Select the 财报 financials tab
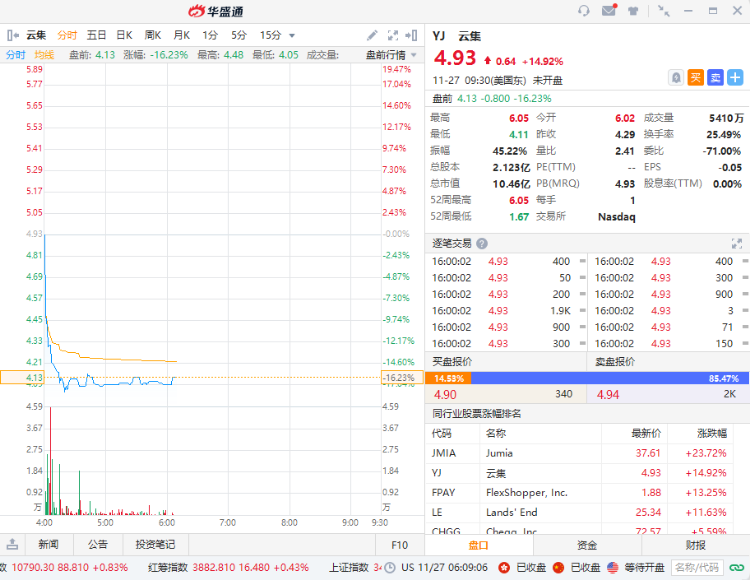The width and height of the screenshot is (750, 580). [x=695, y=545]
